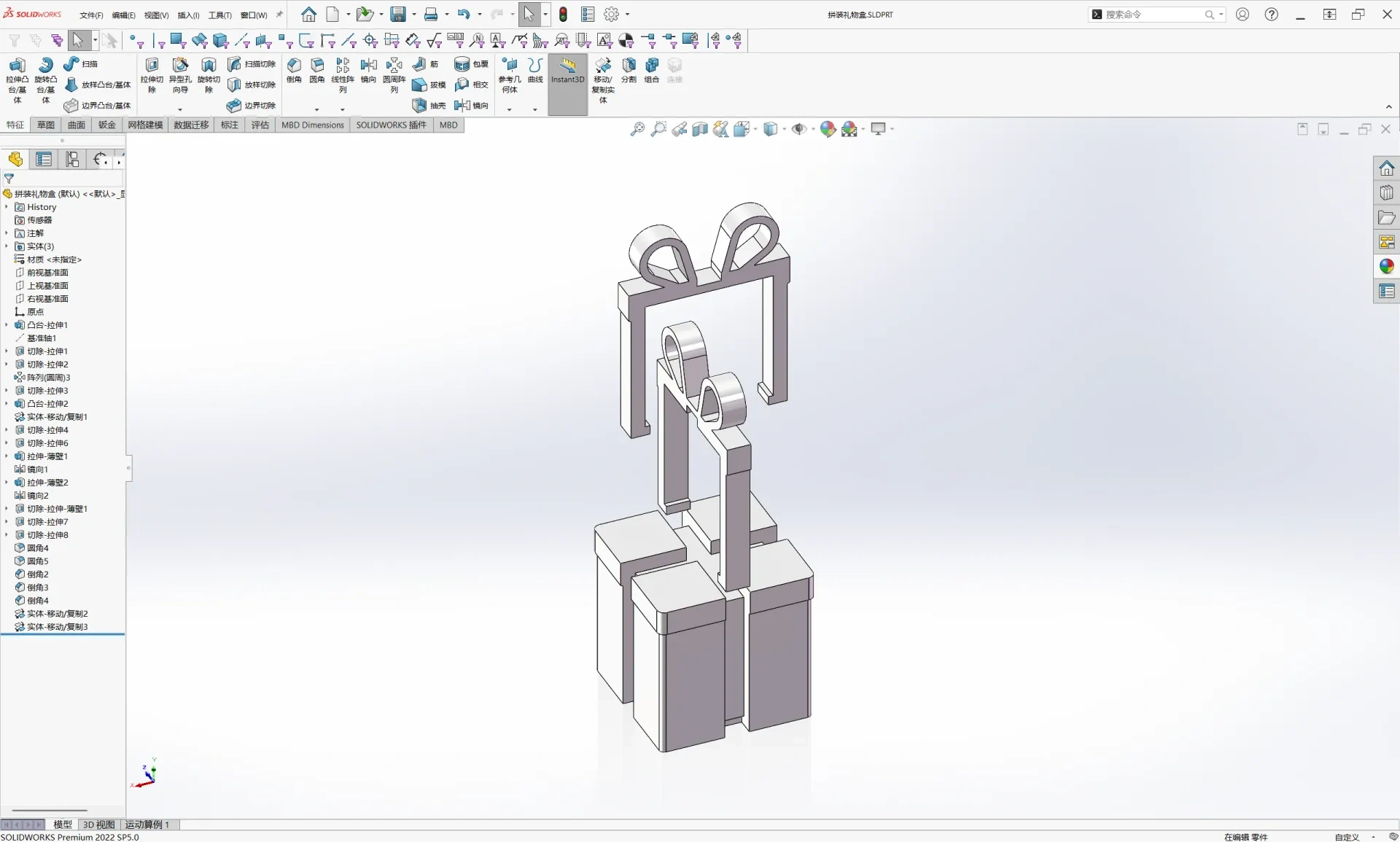Viewport: 1400px width, 842px height.
Task: Switch to the 草图 ribbon tab
Action: pyautogui.click(x=46, y=125)
